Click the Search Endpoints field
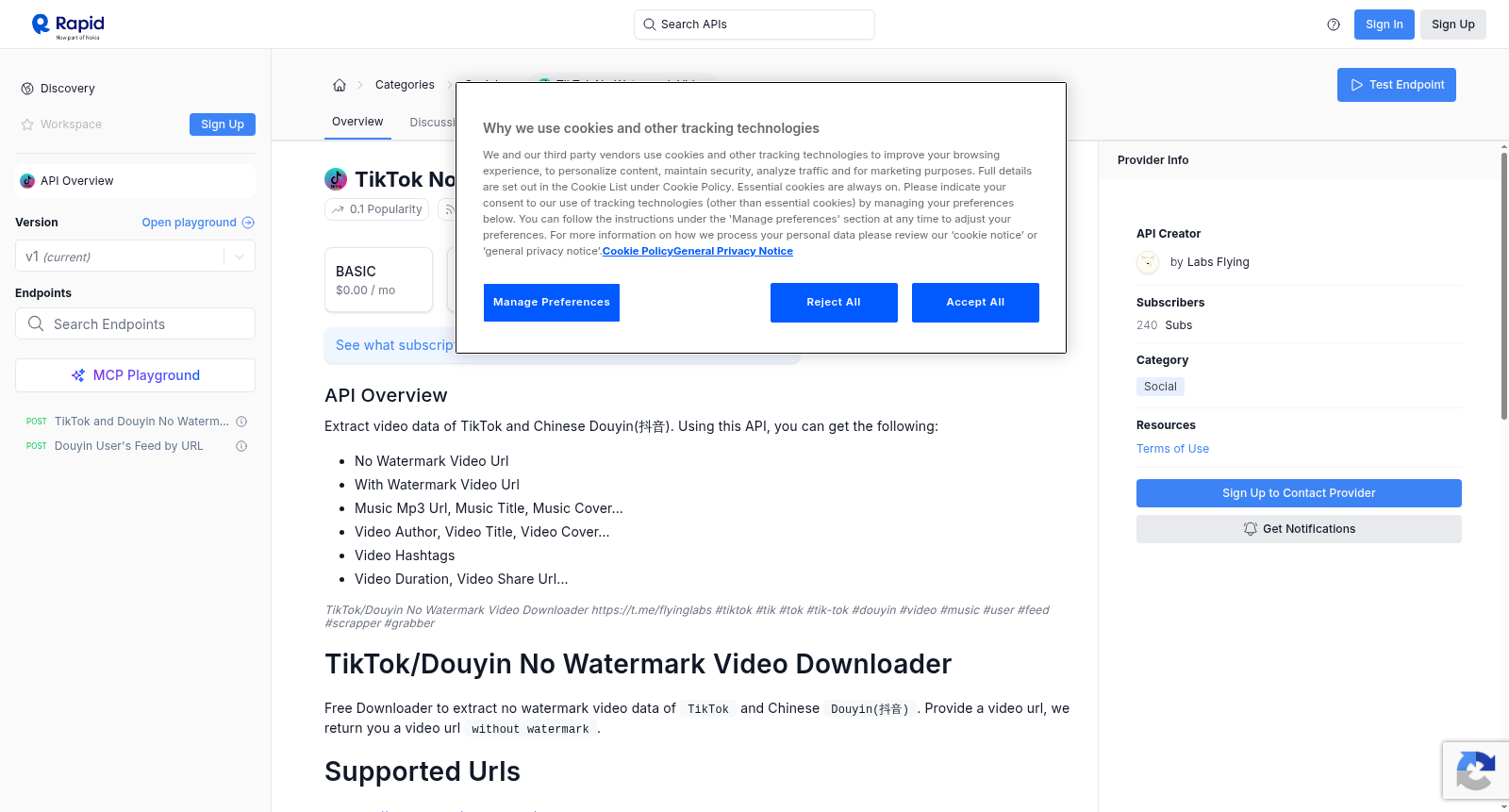This screenshot has width=1509, height=812. [x=135, y=323]
